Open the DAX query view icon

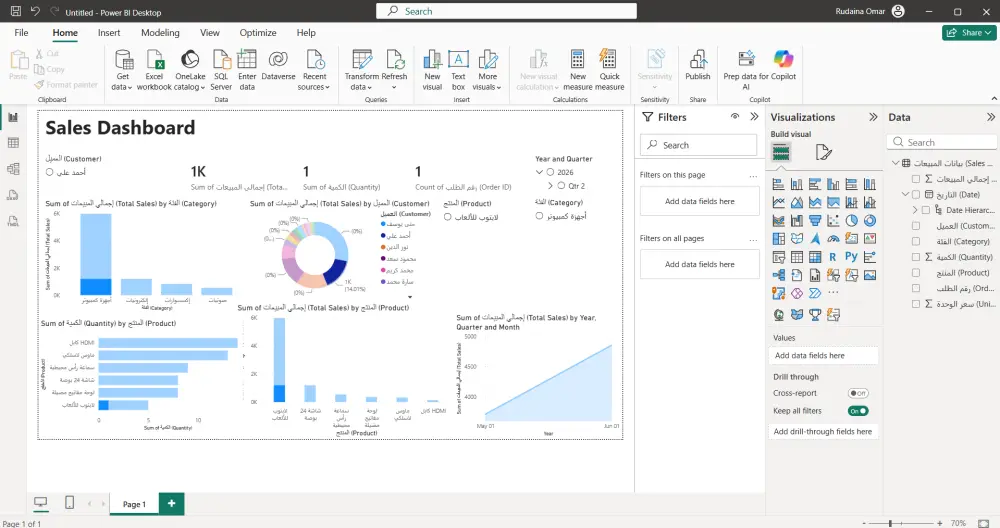coord(13,195)
